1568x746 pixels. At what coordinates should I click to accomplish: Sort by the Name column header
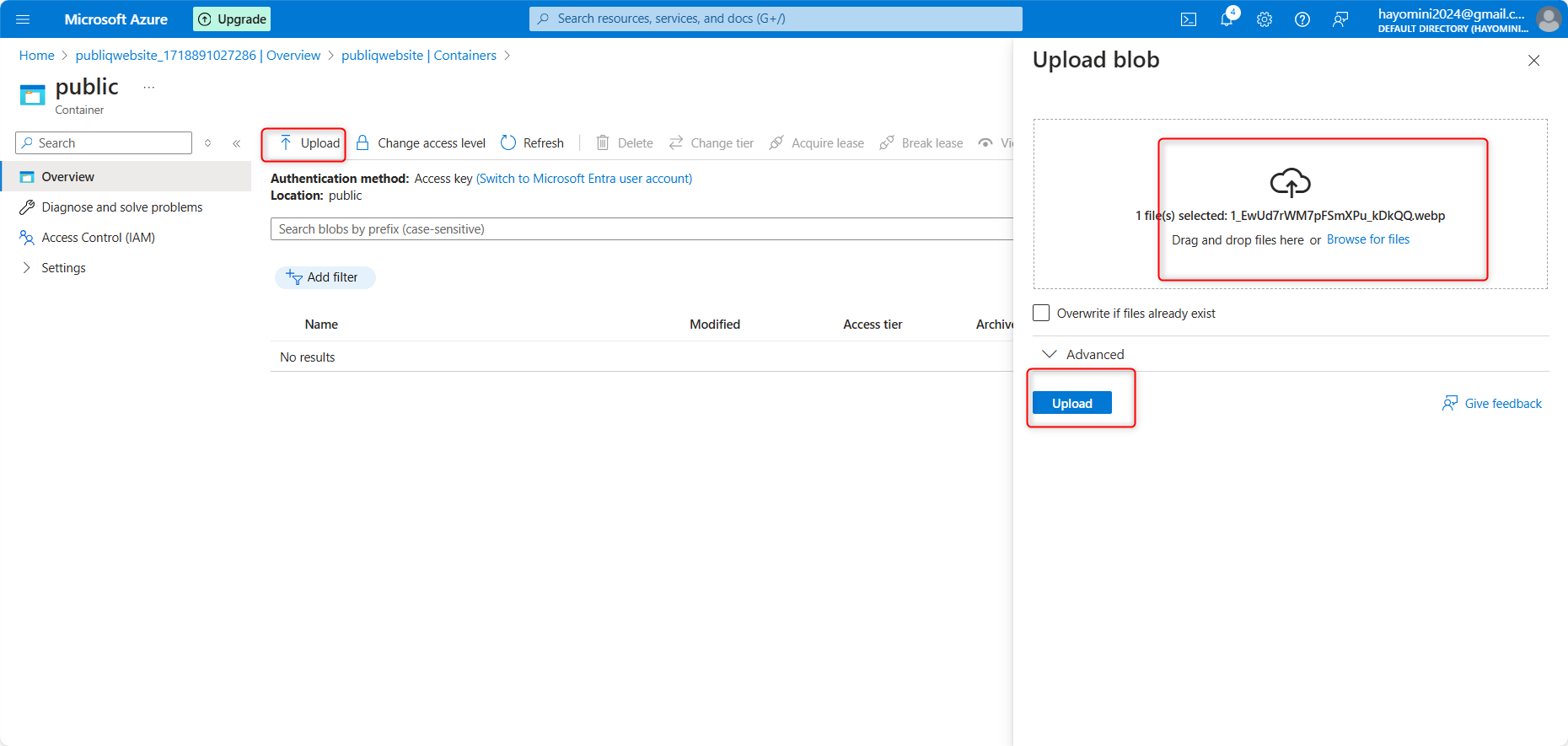click(321, 325)
